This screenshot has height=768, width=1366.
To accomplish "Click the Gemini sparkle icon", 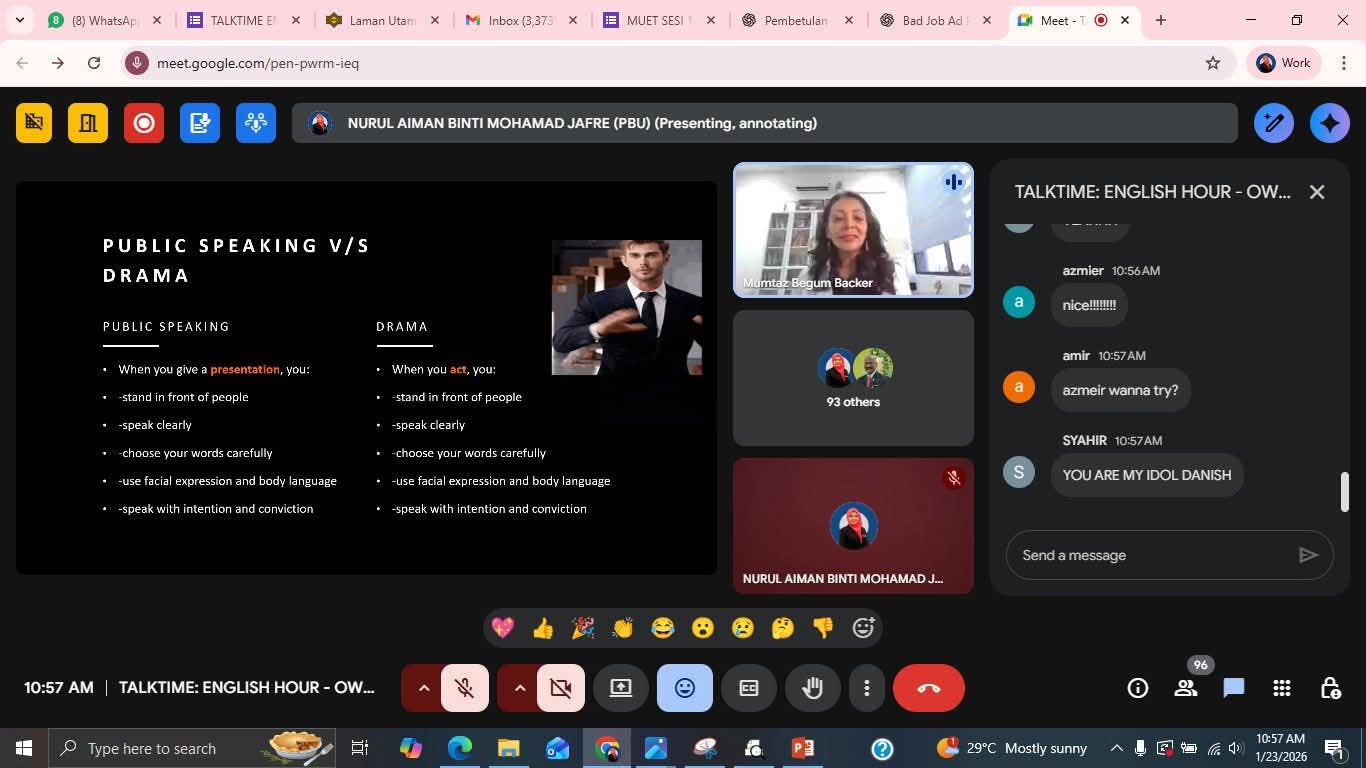I will tap(1329, 123).
